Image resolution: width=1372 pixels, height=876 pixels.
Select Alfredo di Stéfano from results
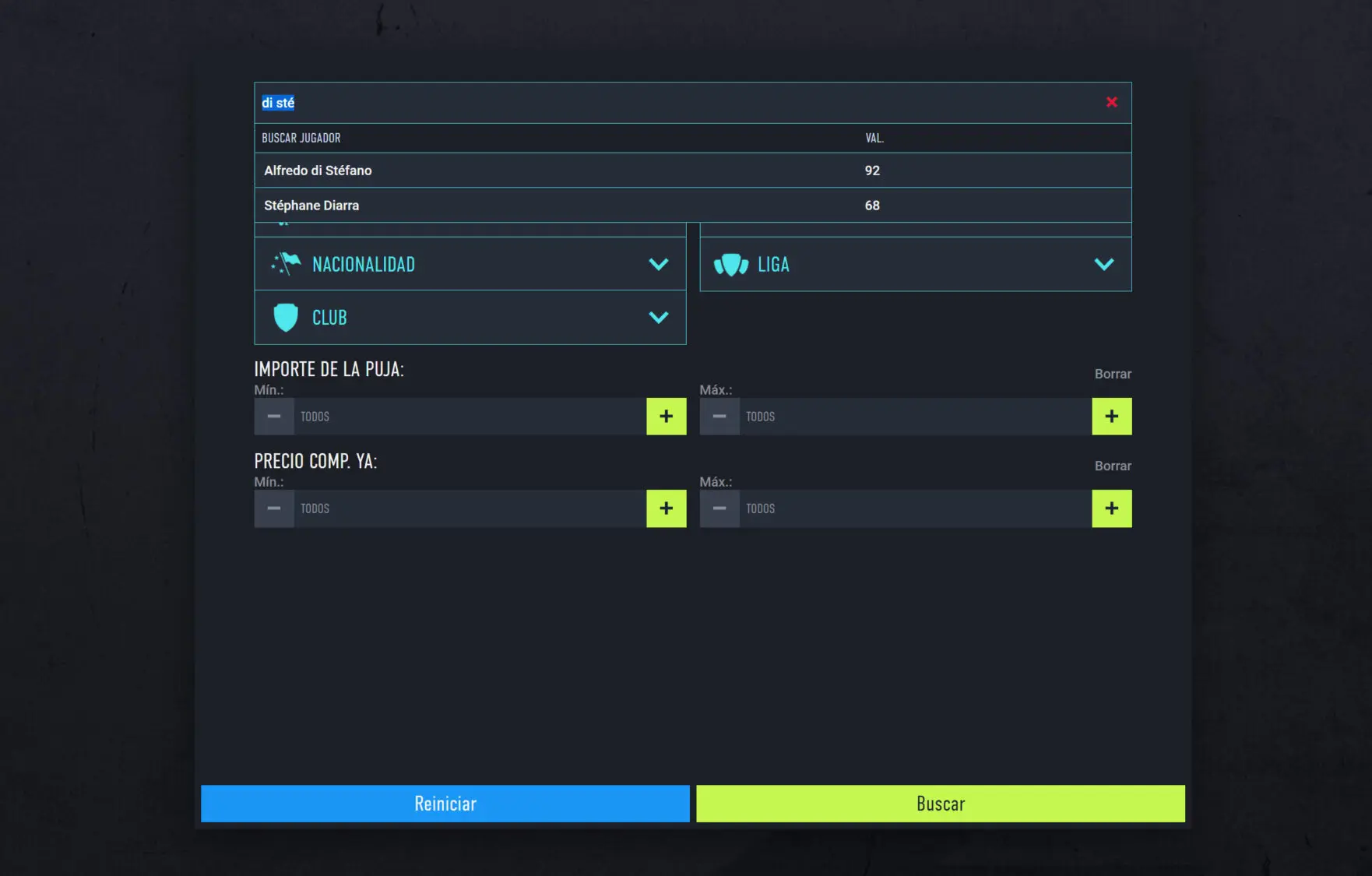(x=692, y=171)
